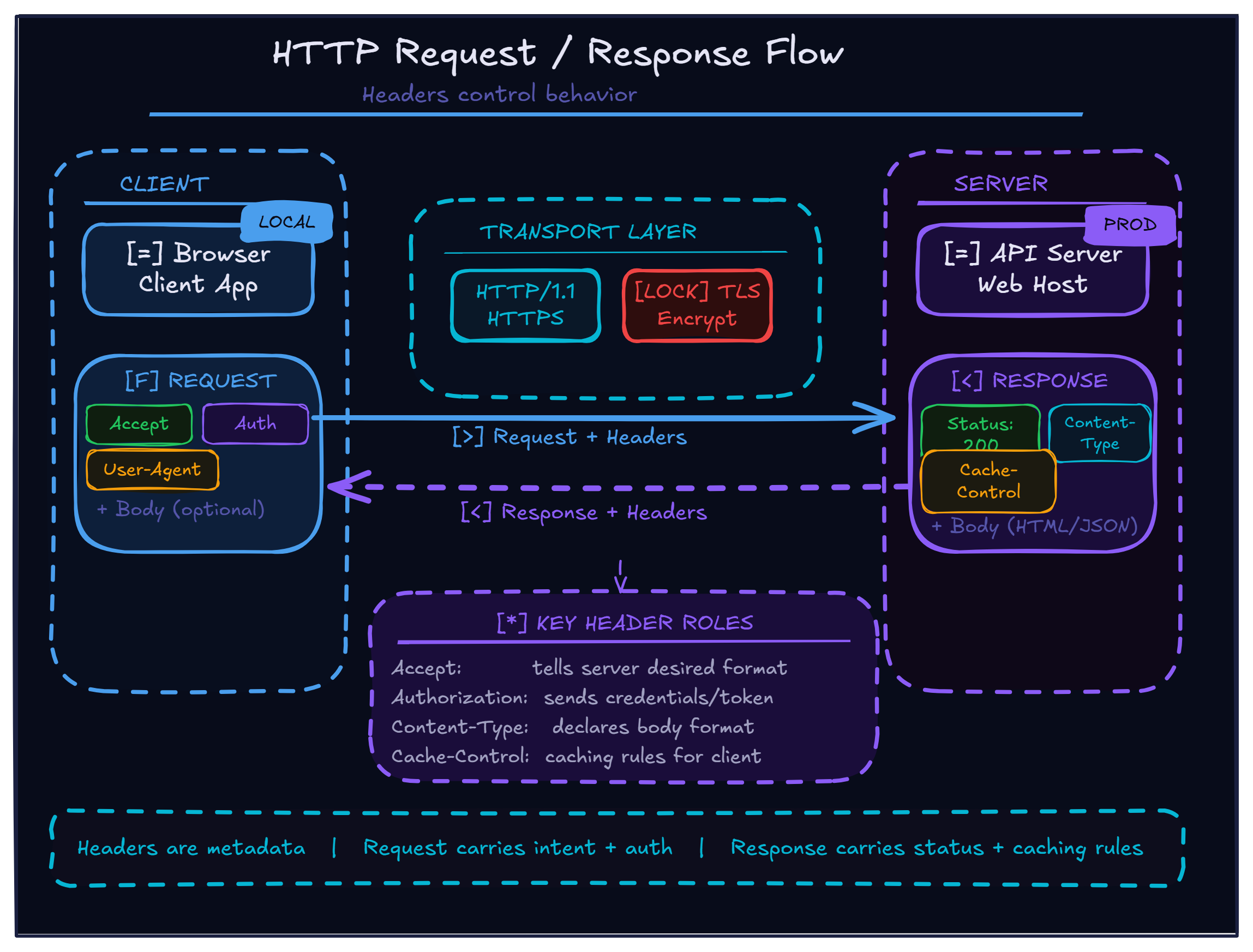Click the Browser Client App box
The width and height of the screenshot is (1253, 952).
point(198,269)
